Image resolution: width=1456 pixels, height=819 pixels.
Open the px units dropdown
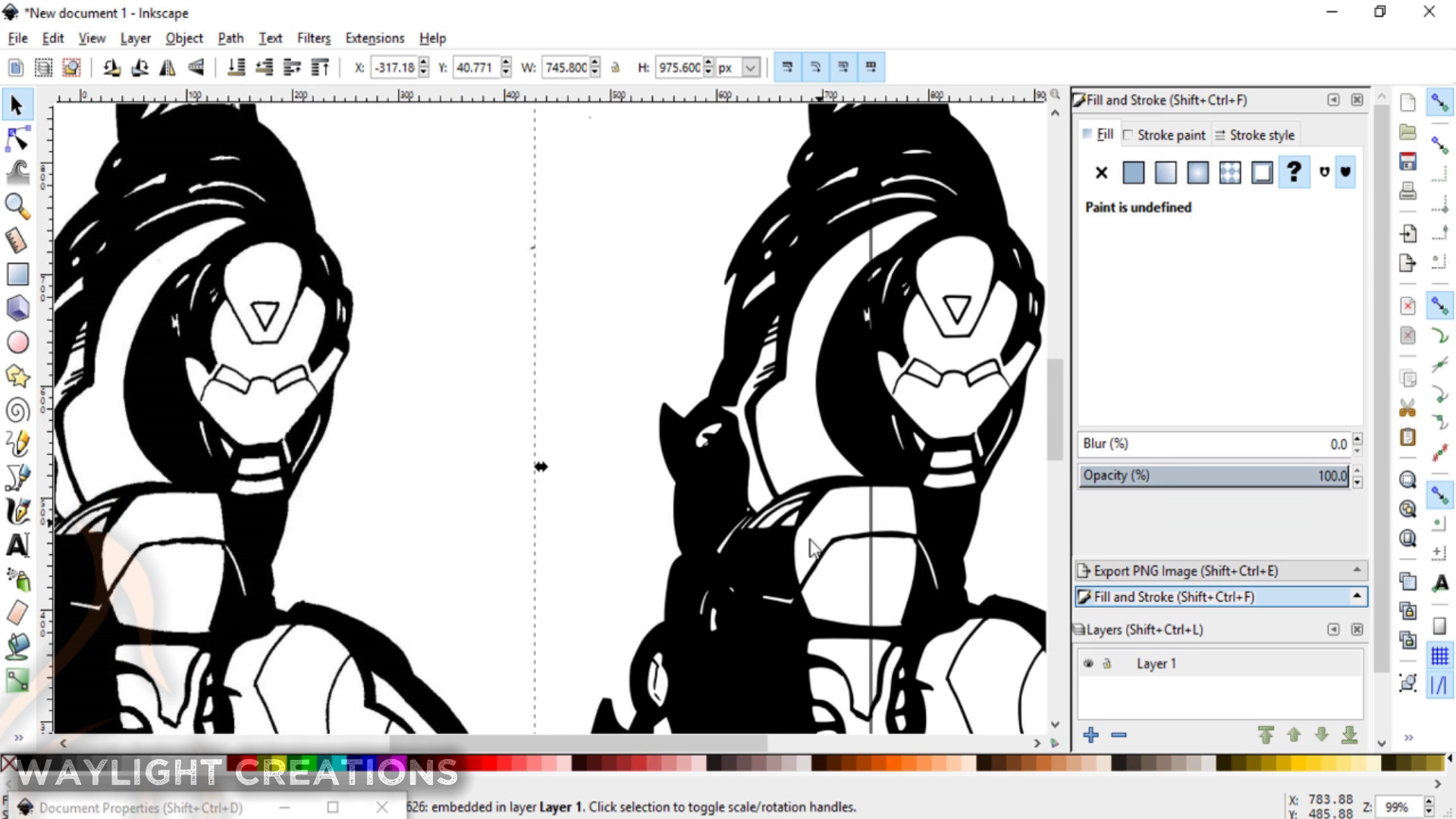click(750, 67)
